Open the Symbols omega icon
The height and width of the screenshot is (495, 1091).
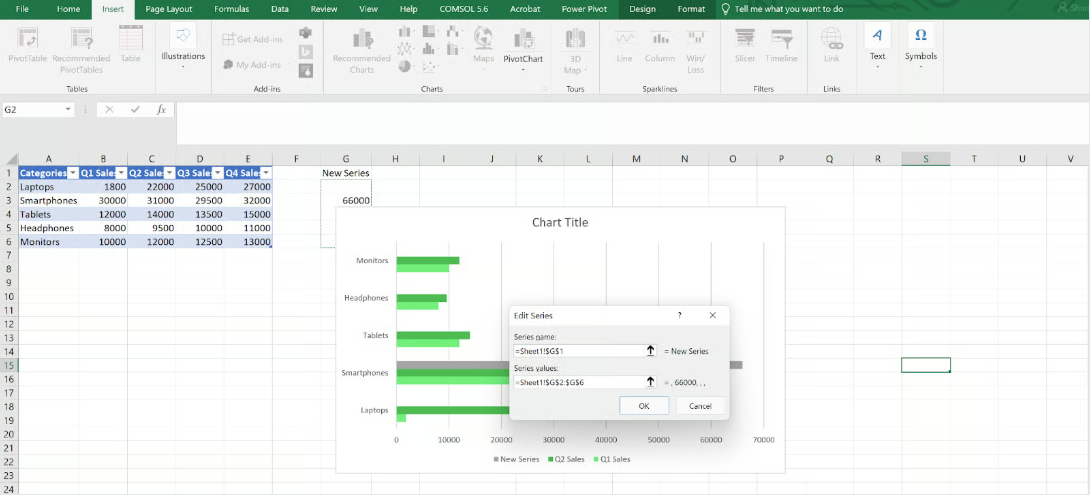pos(921,37)
